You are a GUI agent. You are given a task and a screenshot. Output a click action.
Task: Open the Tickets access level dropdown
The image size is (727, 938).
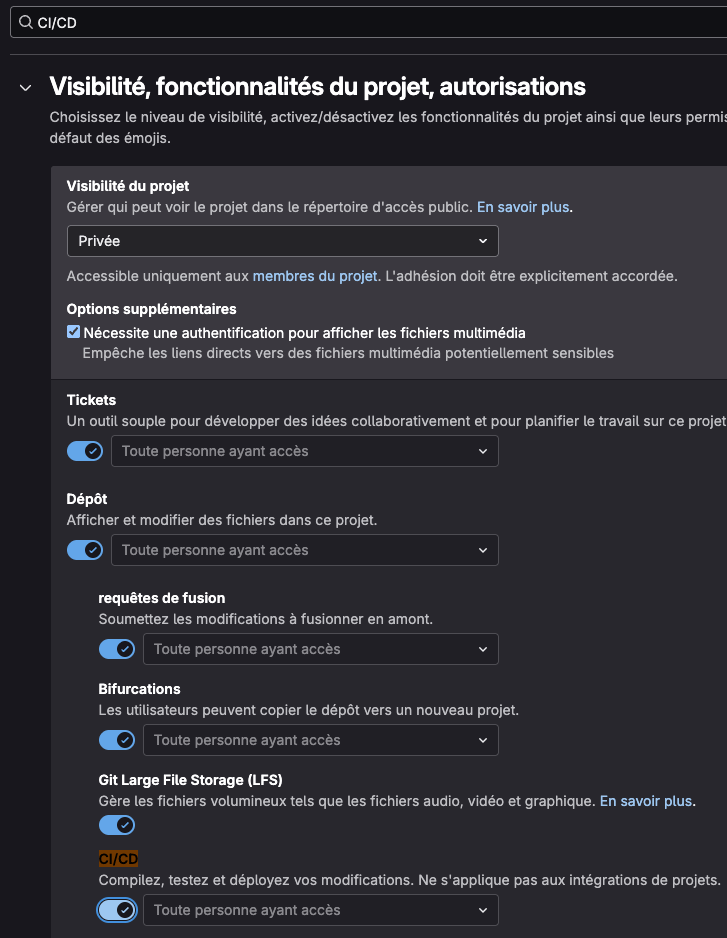tap(304, 451)
